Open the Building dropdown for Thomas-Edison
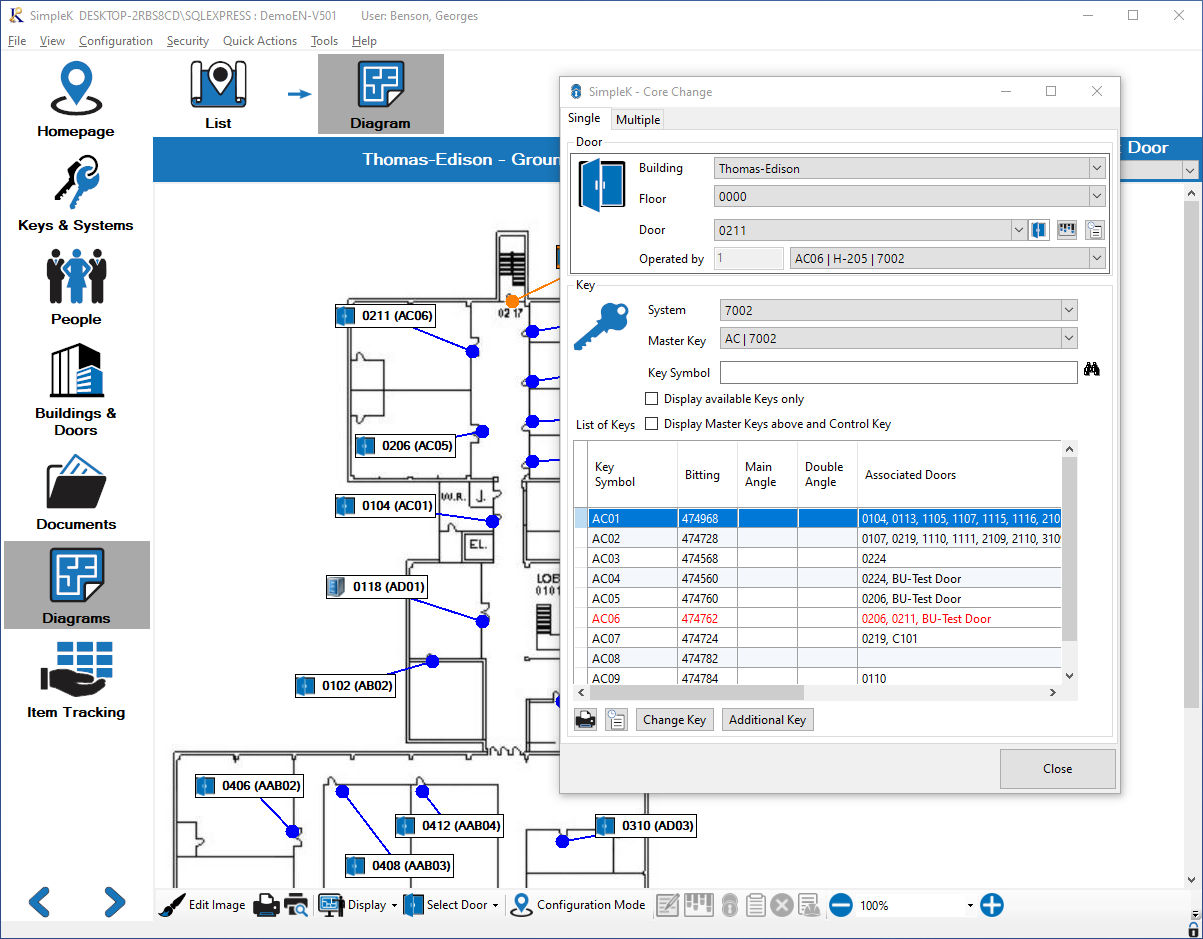The height and width of the screenshot is (939, 1203). point(1097,168)
